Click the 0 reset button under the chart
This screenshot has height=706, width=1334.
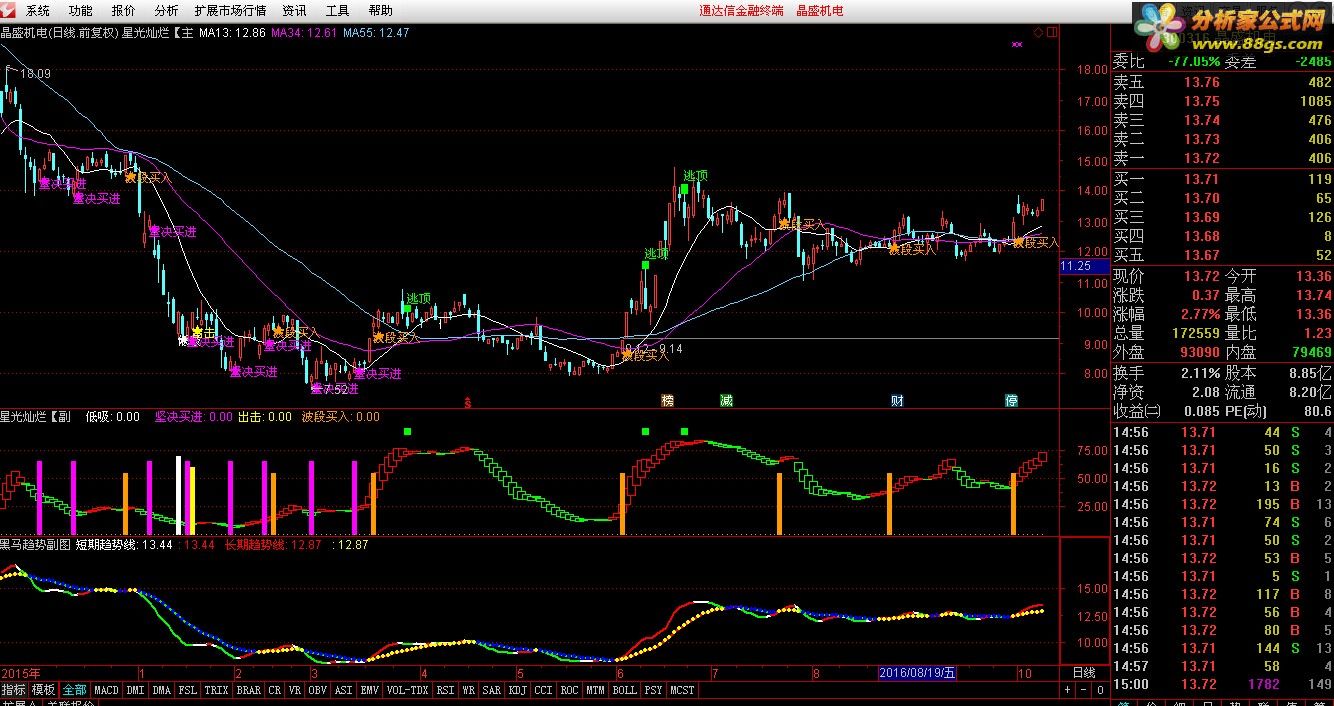tap(1102, 690)
